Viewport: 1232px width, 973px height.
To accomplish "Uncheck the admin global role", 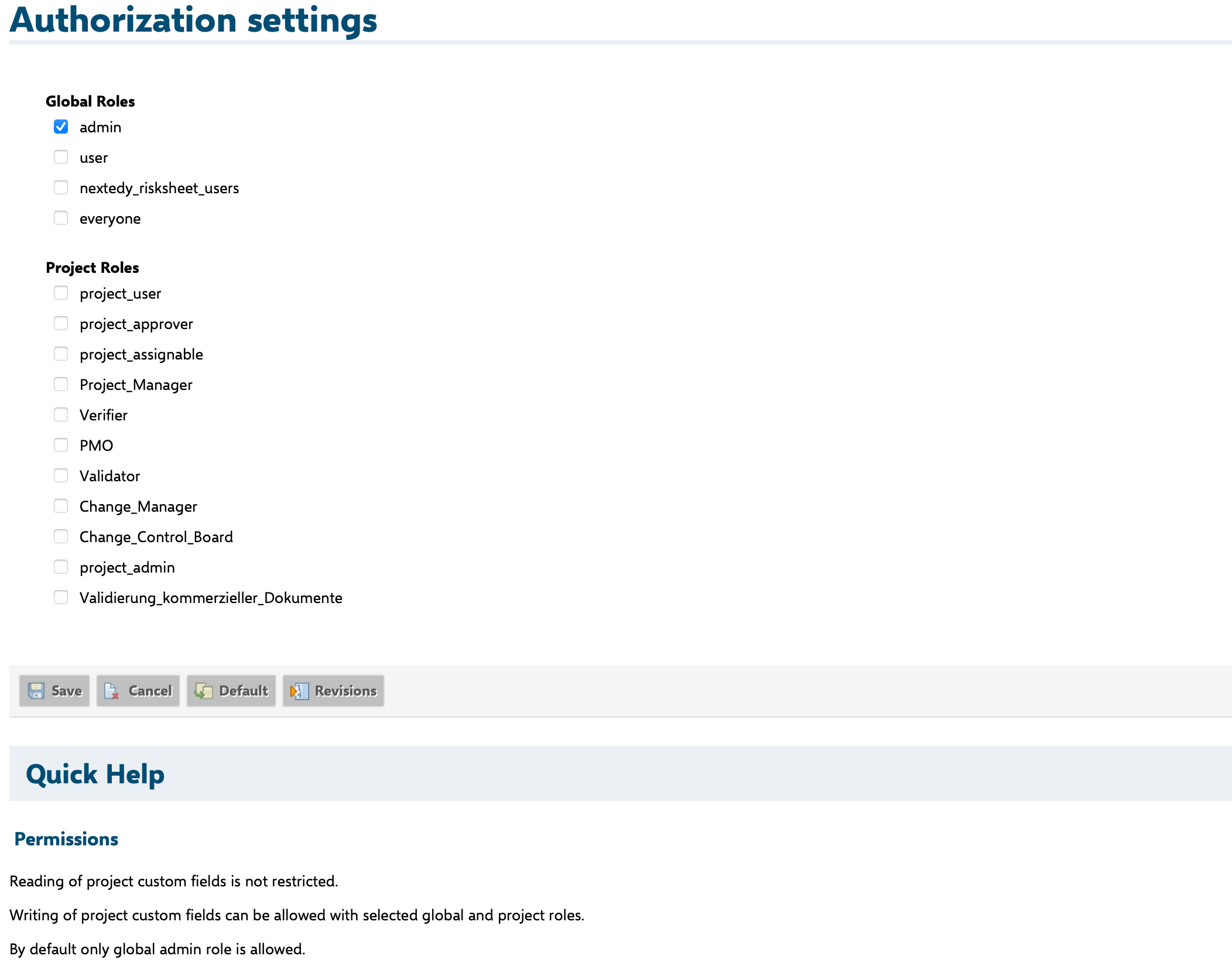I will pos(61,126).
